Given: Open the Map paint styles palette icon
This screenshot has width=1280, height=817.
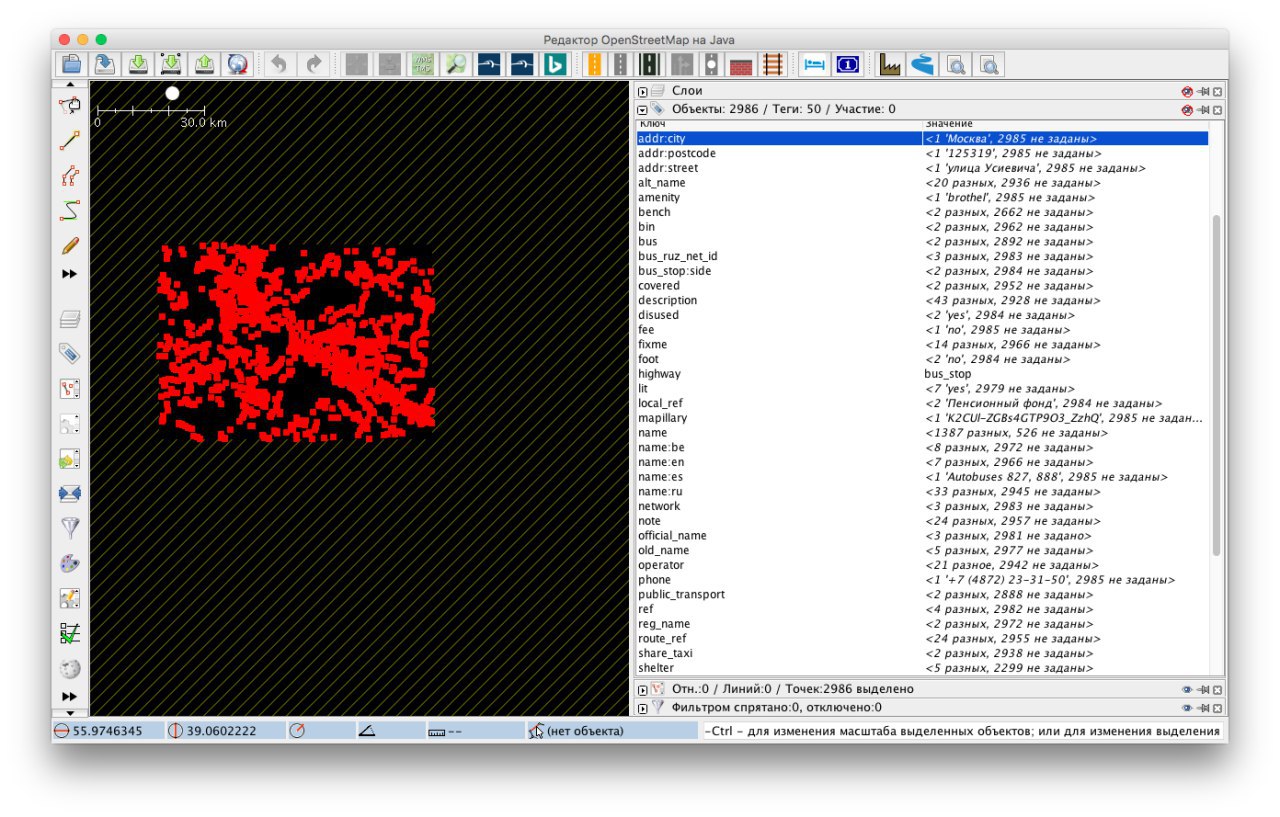Looking at the screenshot, I should pos(70,563).
